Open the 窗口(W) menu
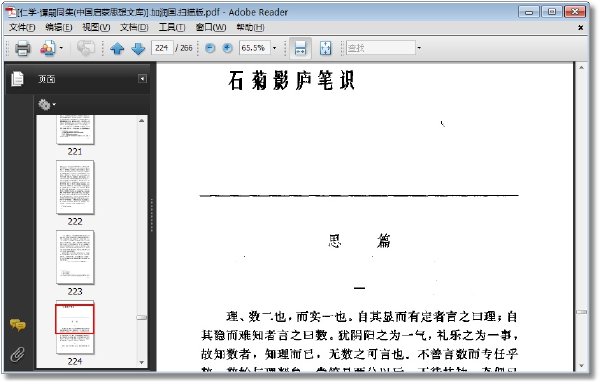Screen dimensions: 600x384 (211, 28)
